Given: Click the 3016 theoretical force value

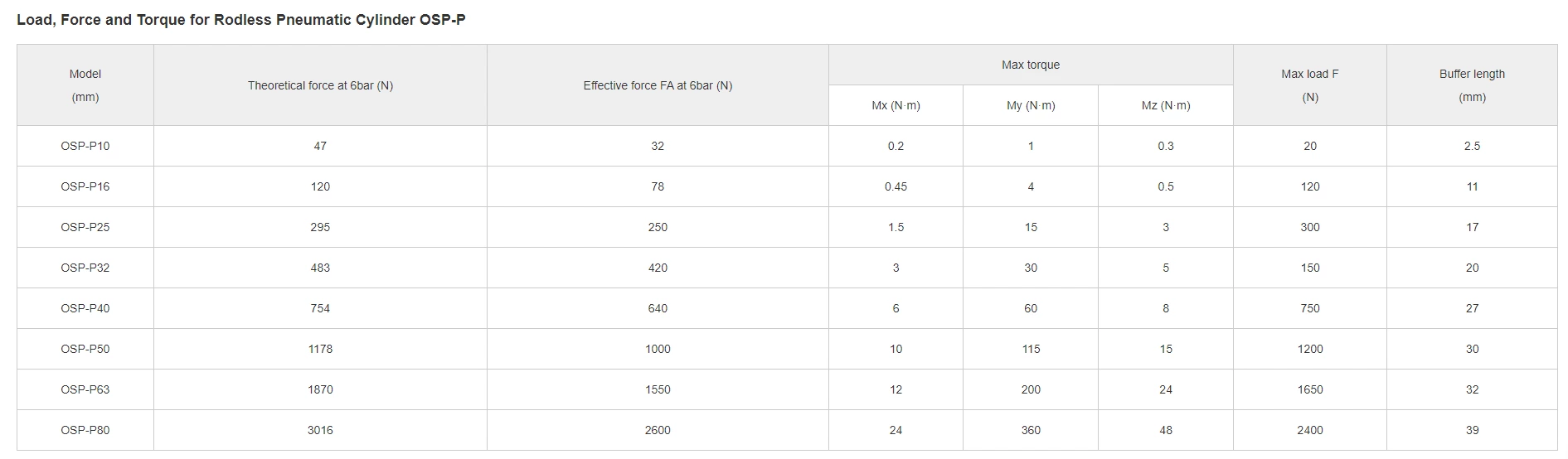Looking at the screenshot, I should 320,430.
